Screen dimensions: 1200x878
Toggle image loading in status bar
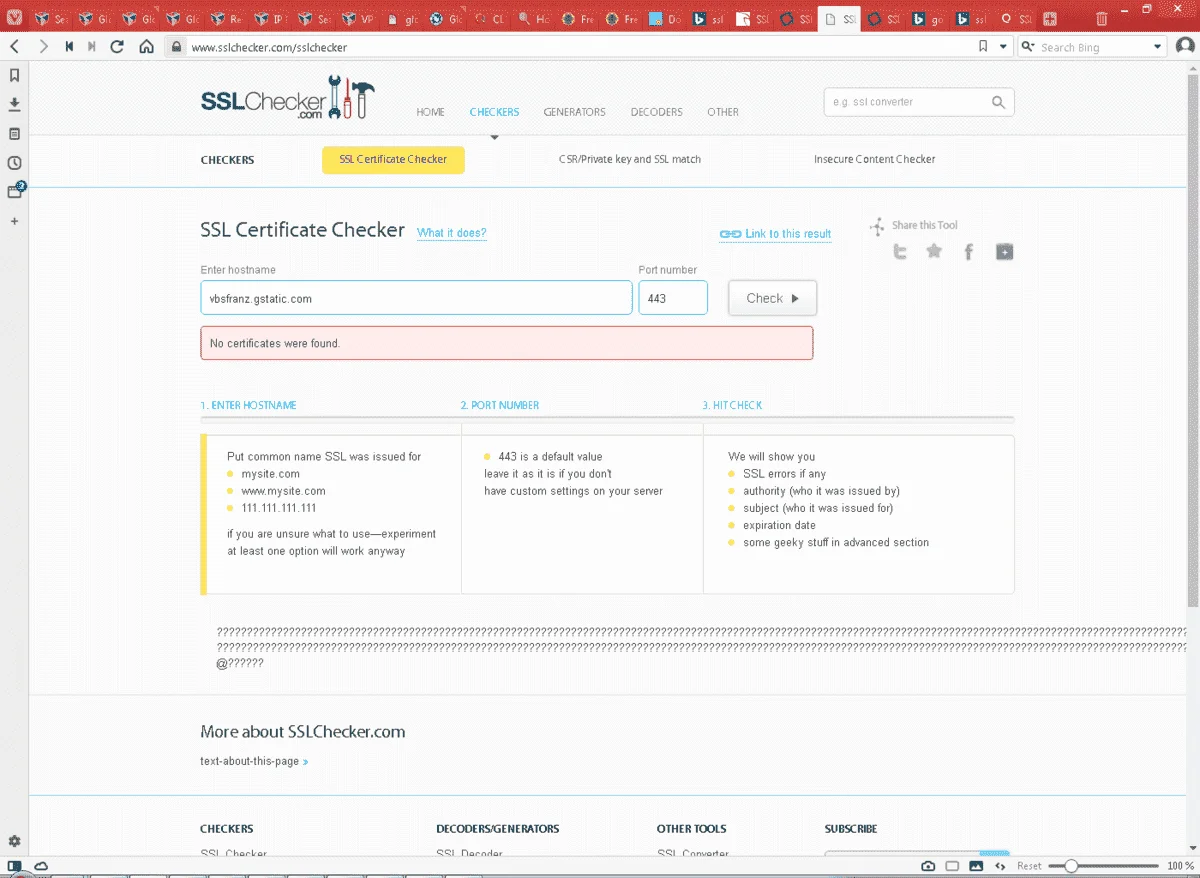(976, 865)
